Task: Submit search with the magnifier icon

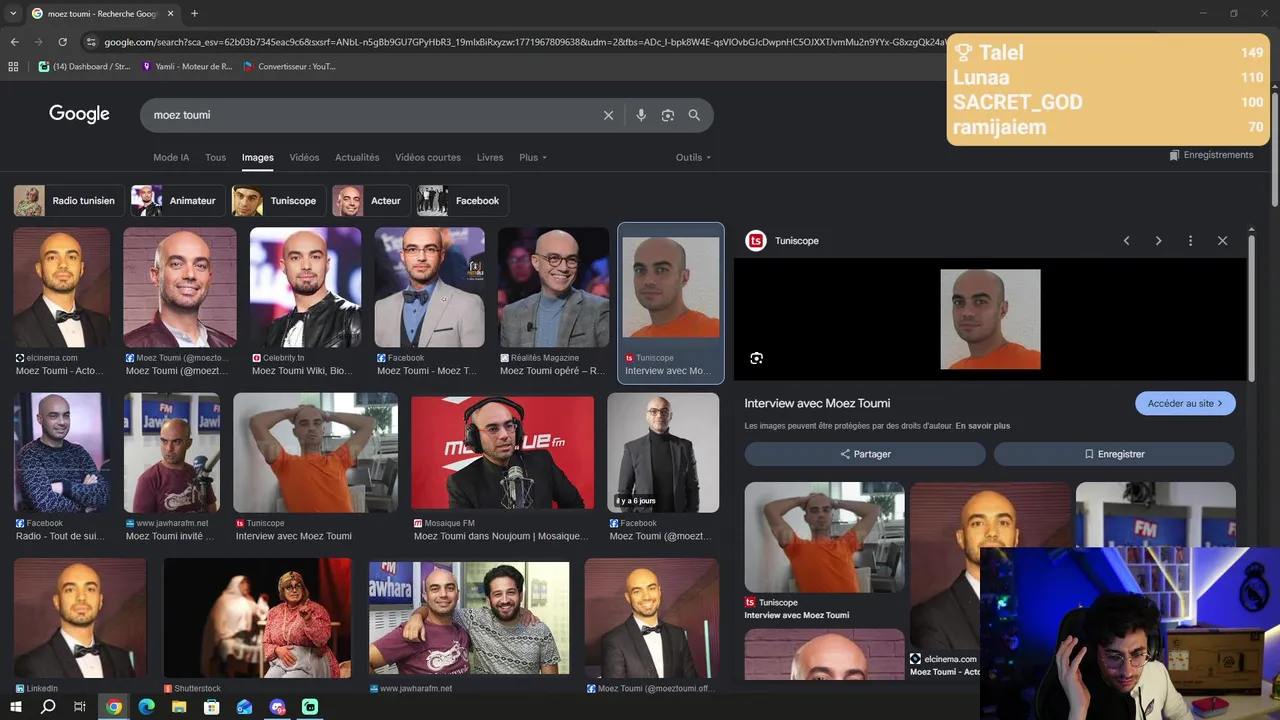Action: pos(694,115)
